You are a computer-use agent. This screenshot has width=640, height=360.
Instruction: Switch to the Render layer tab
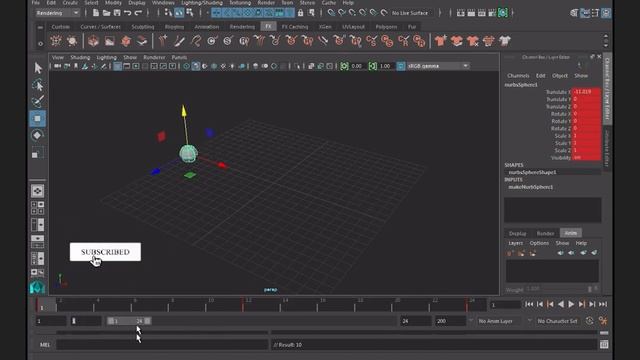[545, 233]
